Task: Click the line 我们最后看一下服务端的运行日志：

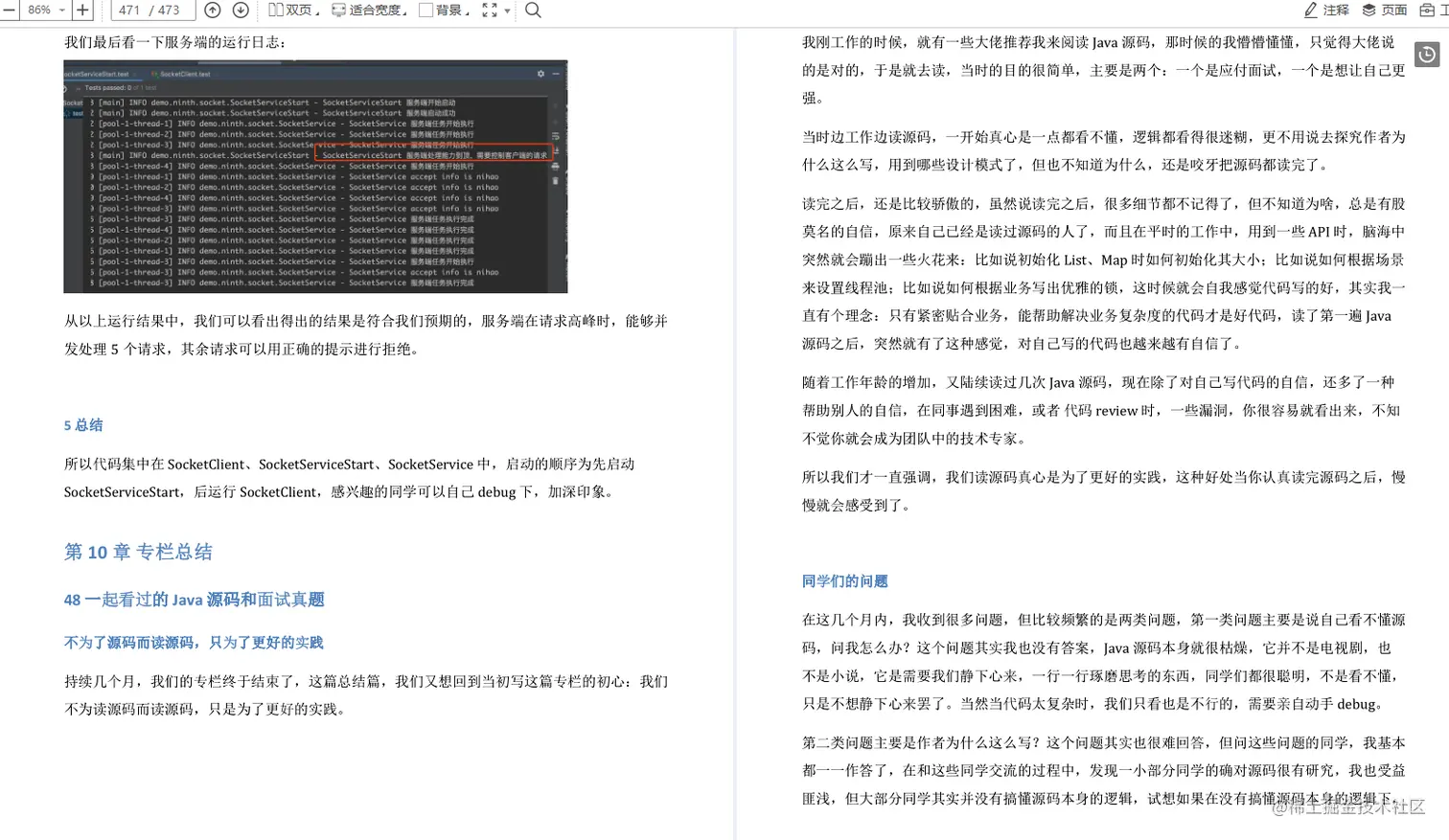Action: 174,42
